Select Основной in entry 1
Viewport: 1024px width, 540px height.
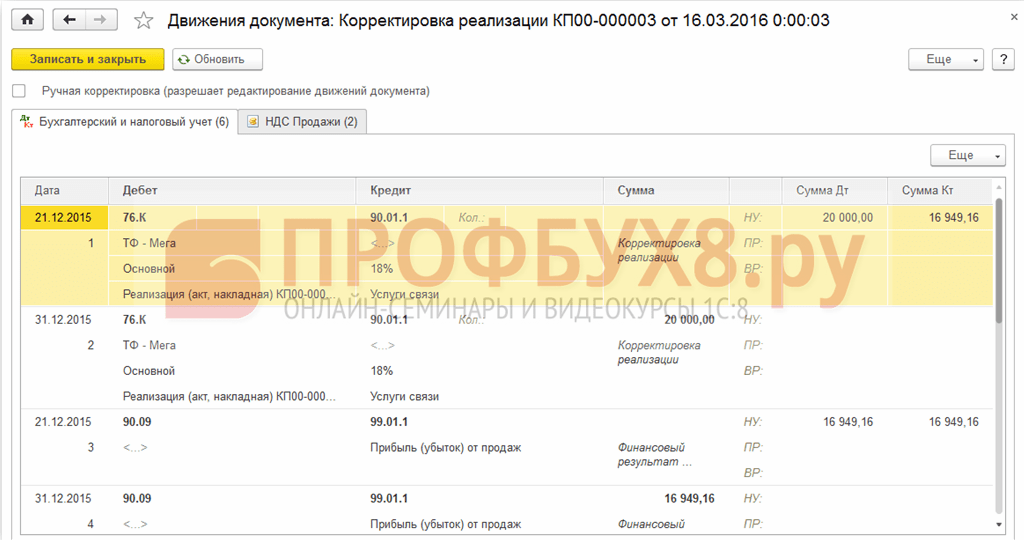(149, 269)
